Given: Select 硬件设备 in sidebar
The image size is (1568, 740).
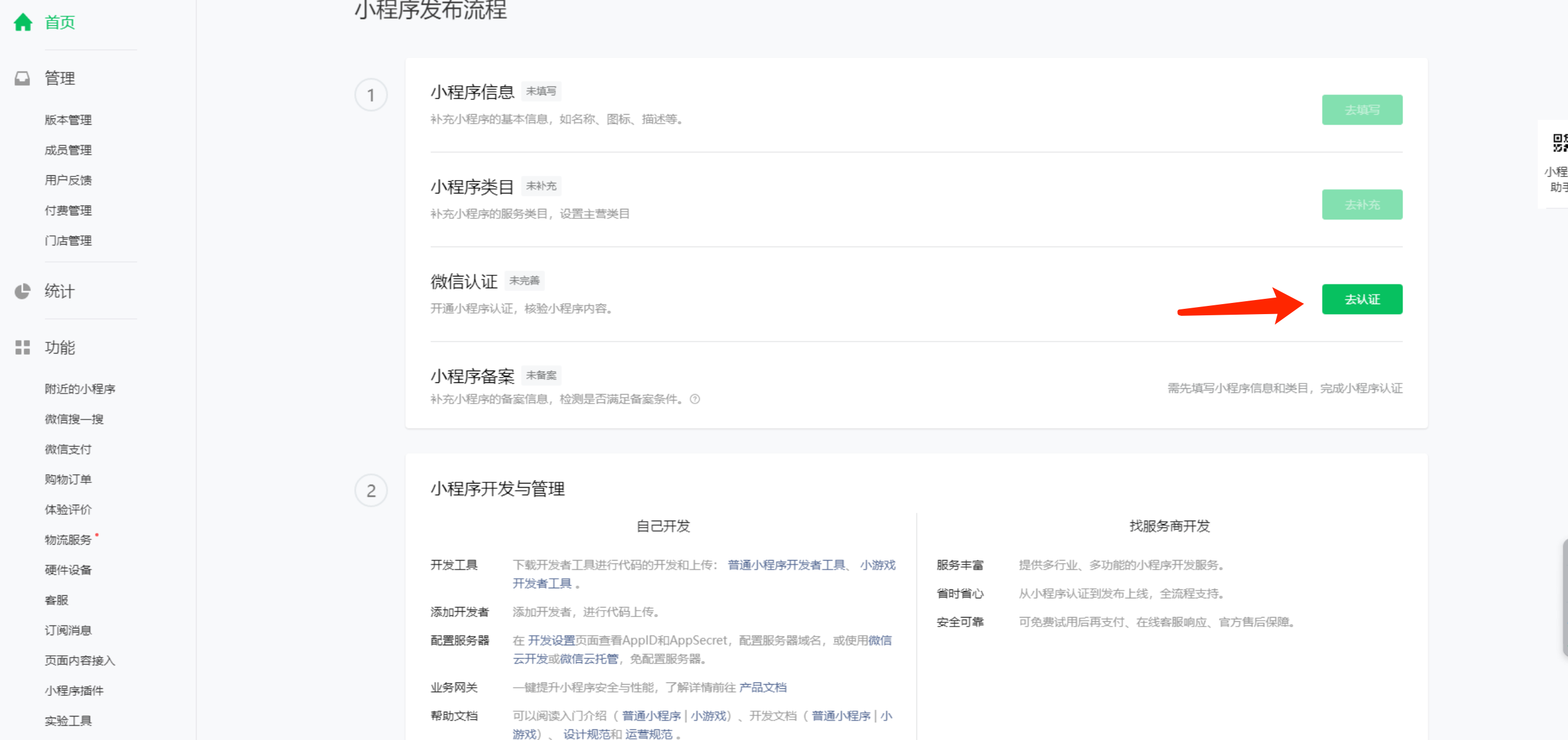Looking at the screenshot, I should click(x=68, y=569).
